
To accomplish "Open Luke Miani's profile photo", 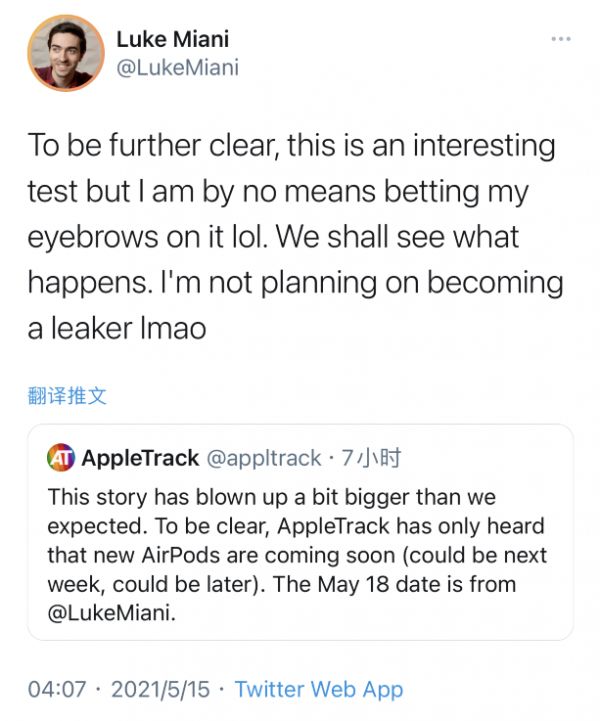I will point(65,53).
